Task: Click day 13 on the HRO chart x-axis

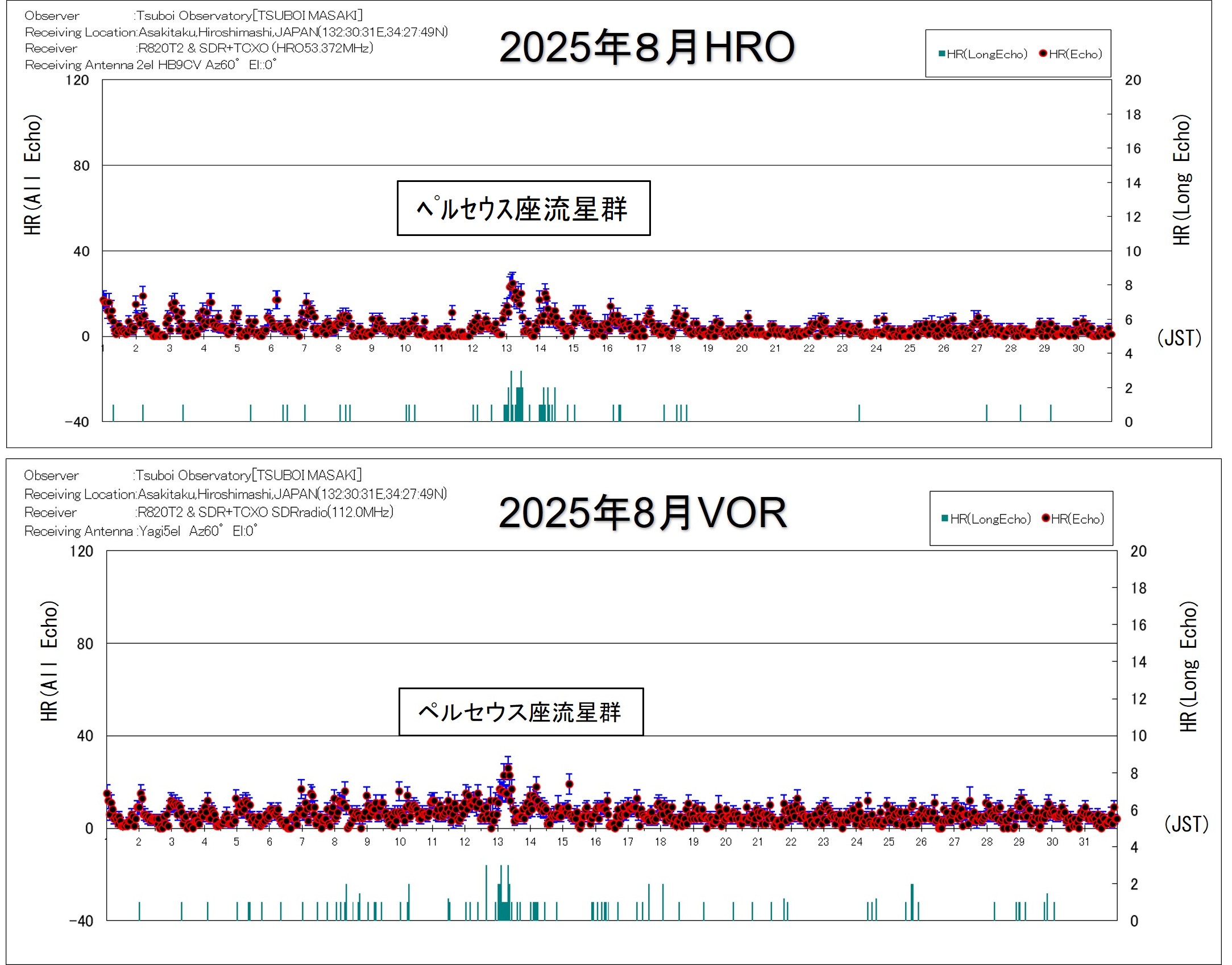Action: (506, 348)
